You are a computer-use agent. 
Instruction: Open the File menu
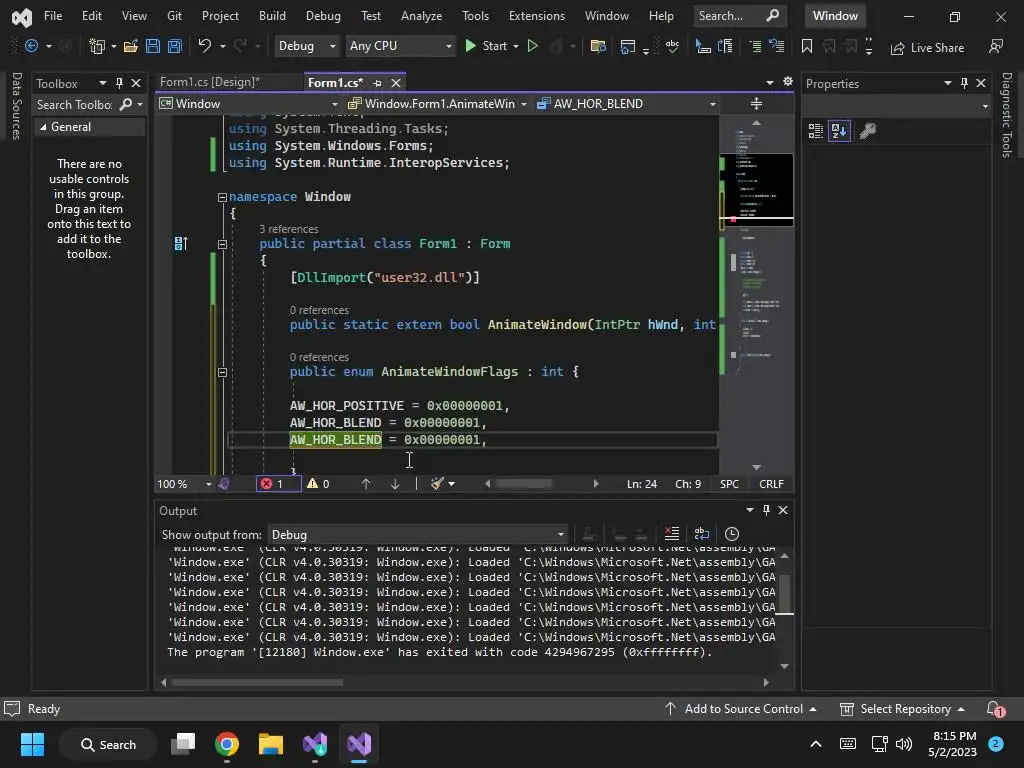(53, 16)
